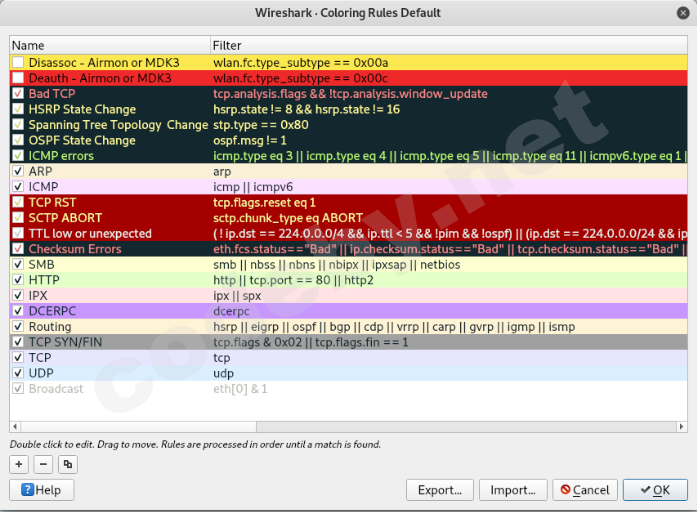
Task: Select the 'ICMP errors' rule name
Action: (x=61, y=156)
